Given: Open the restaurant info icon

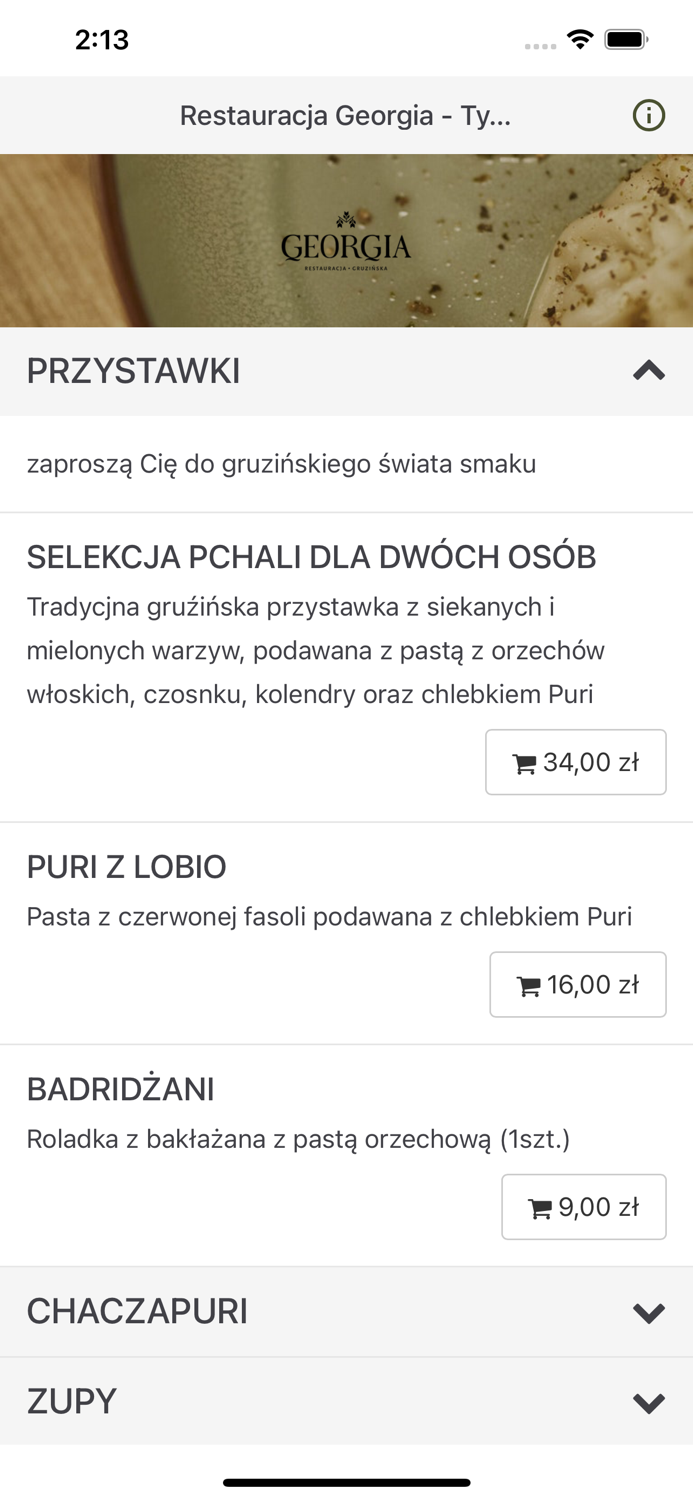Looking at the screenshot, I should point(649,115).
